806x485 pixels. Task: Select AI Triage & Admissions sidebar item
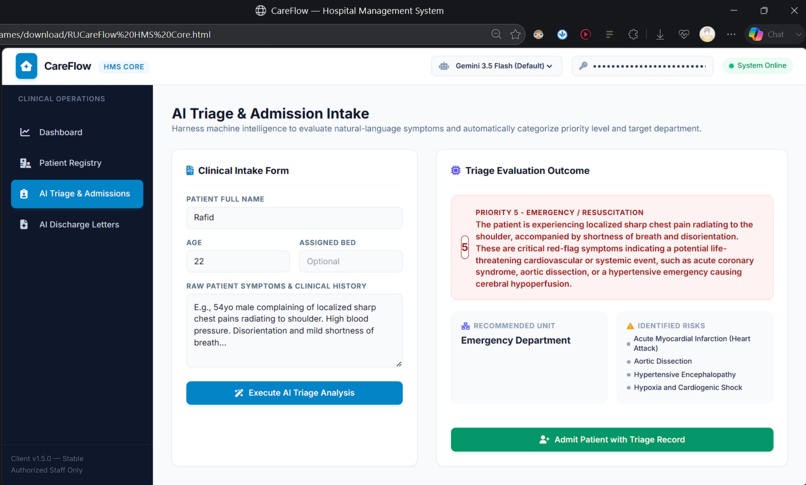tap(77, 194)
